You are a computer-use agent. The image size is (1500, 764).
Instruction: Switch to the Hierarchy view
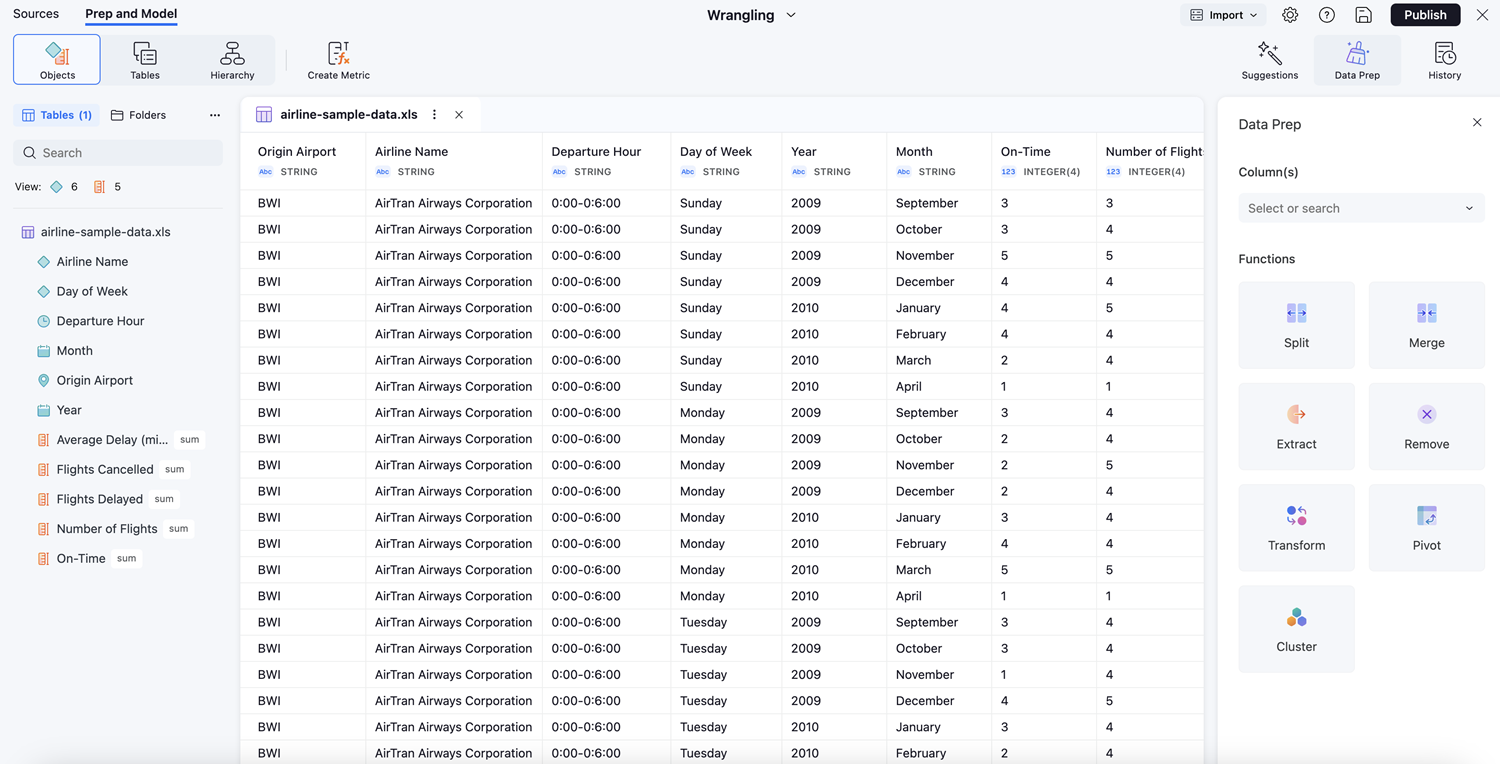(232, 60)
